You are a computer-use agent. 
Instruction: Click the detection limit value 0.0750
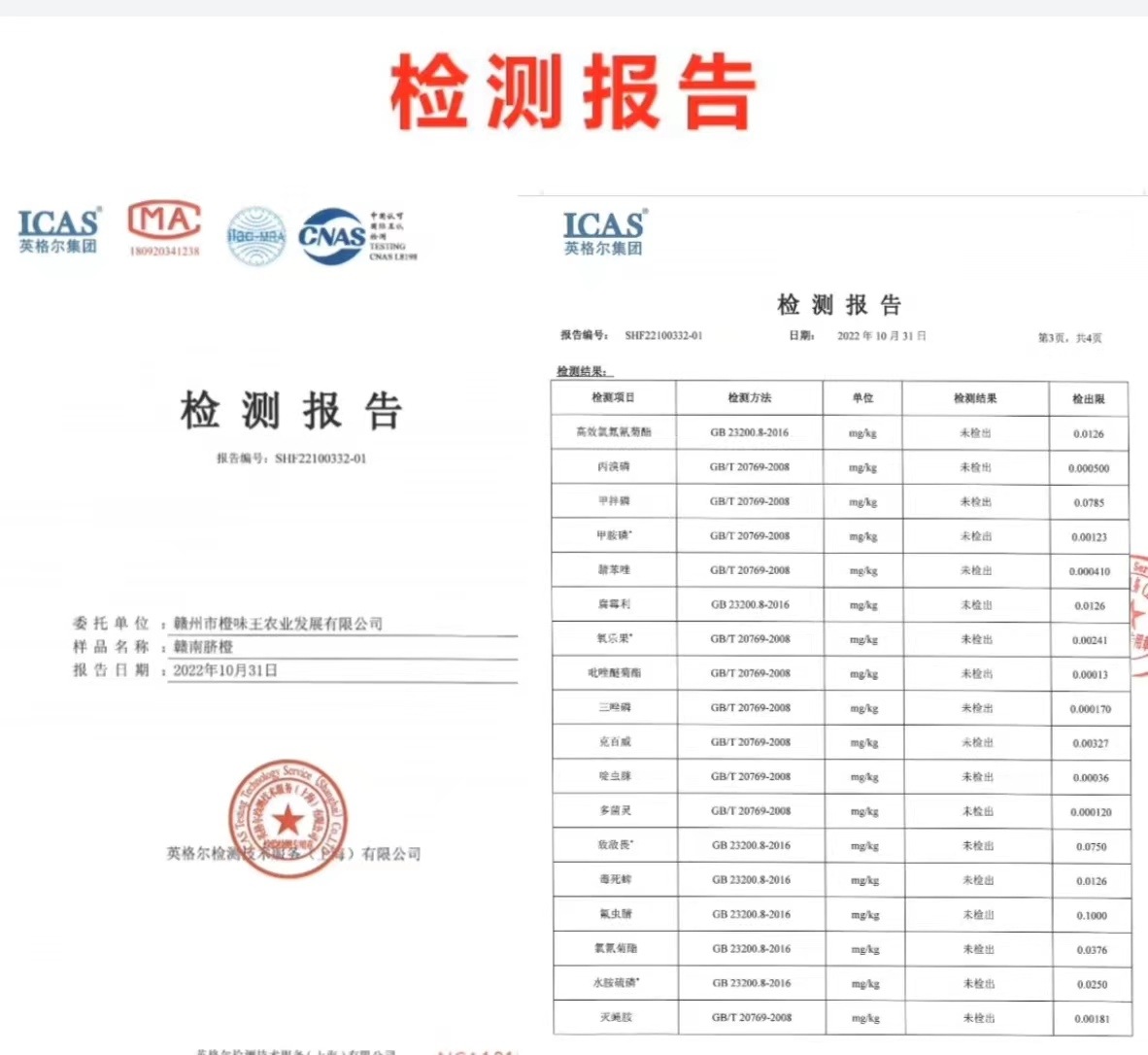pyautogui.click(x=1091, y=847)
